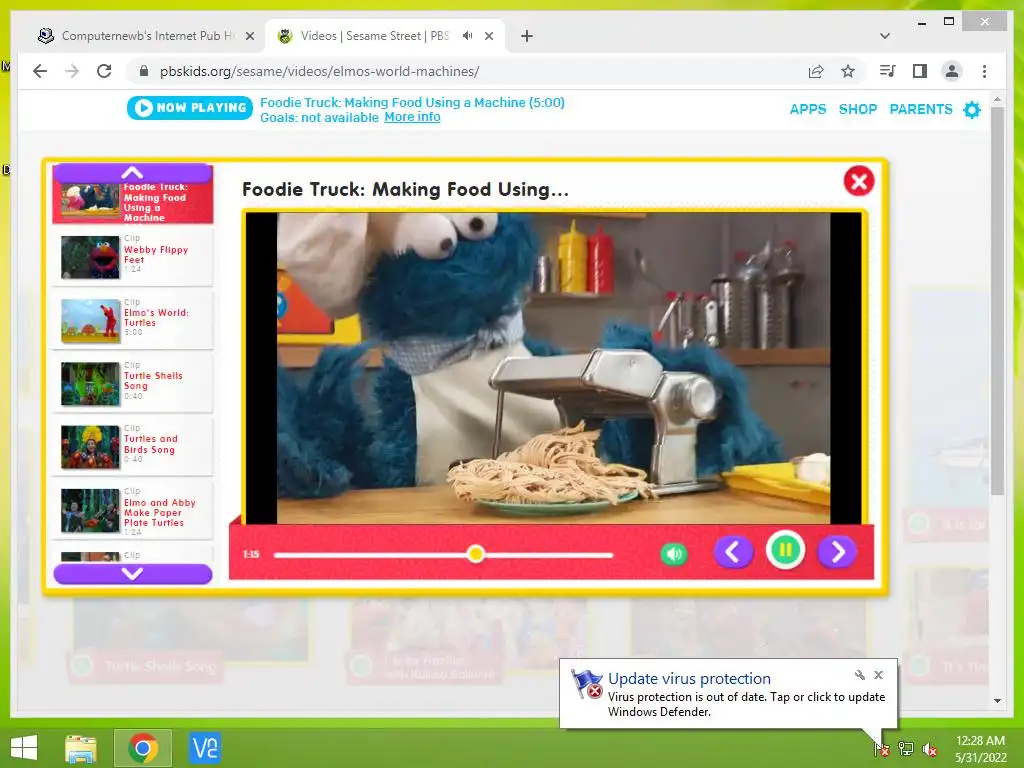
Task: Click the browser forward arrow
Action: tap(72, 71)
